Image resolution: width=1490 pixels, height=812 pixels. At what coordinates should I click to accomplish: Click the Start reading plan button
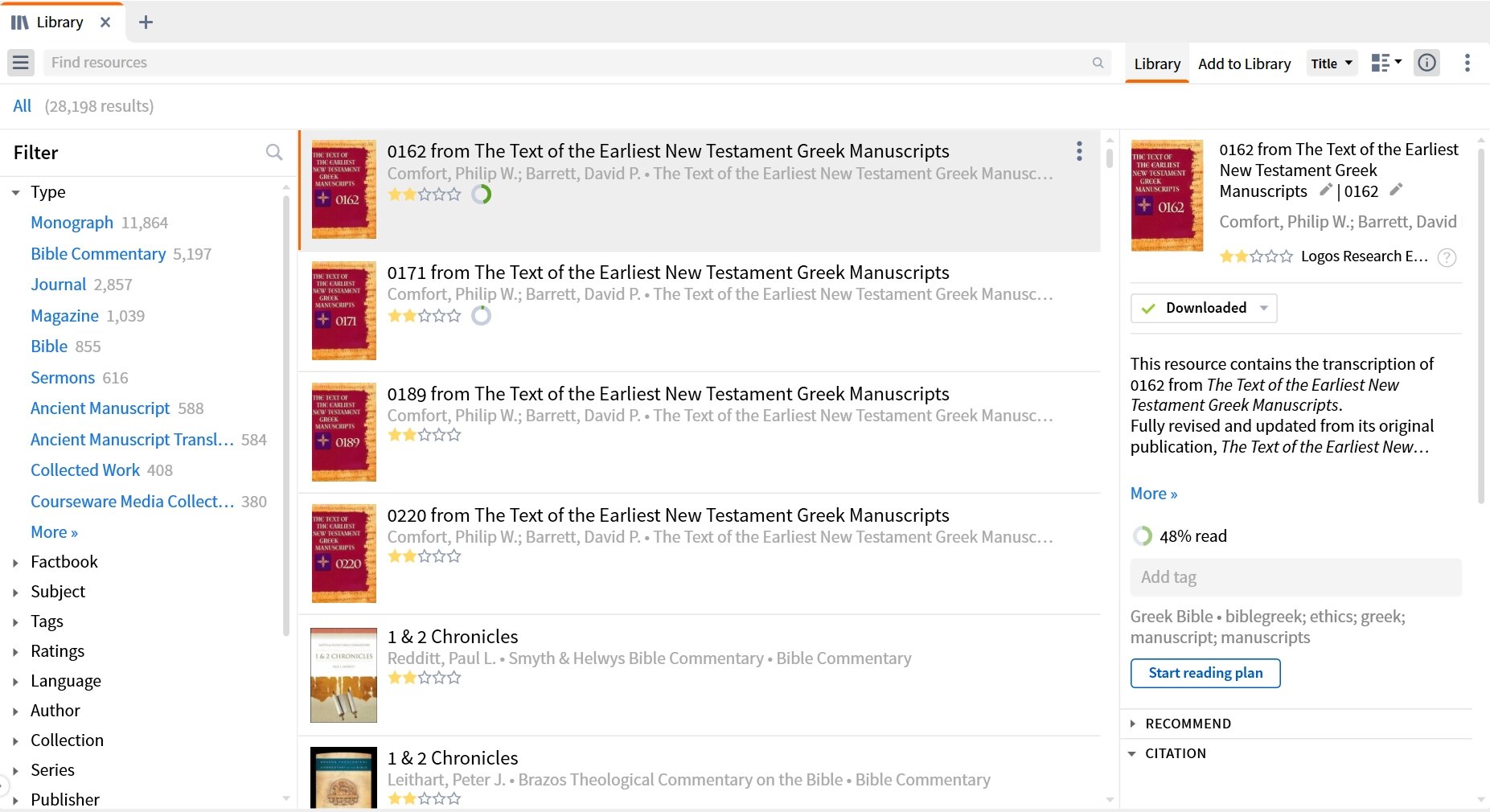coord(1205,673)
